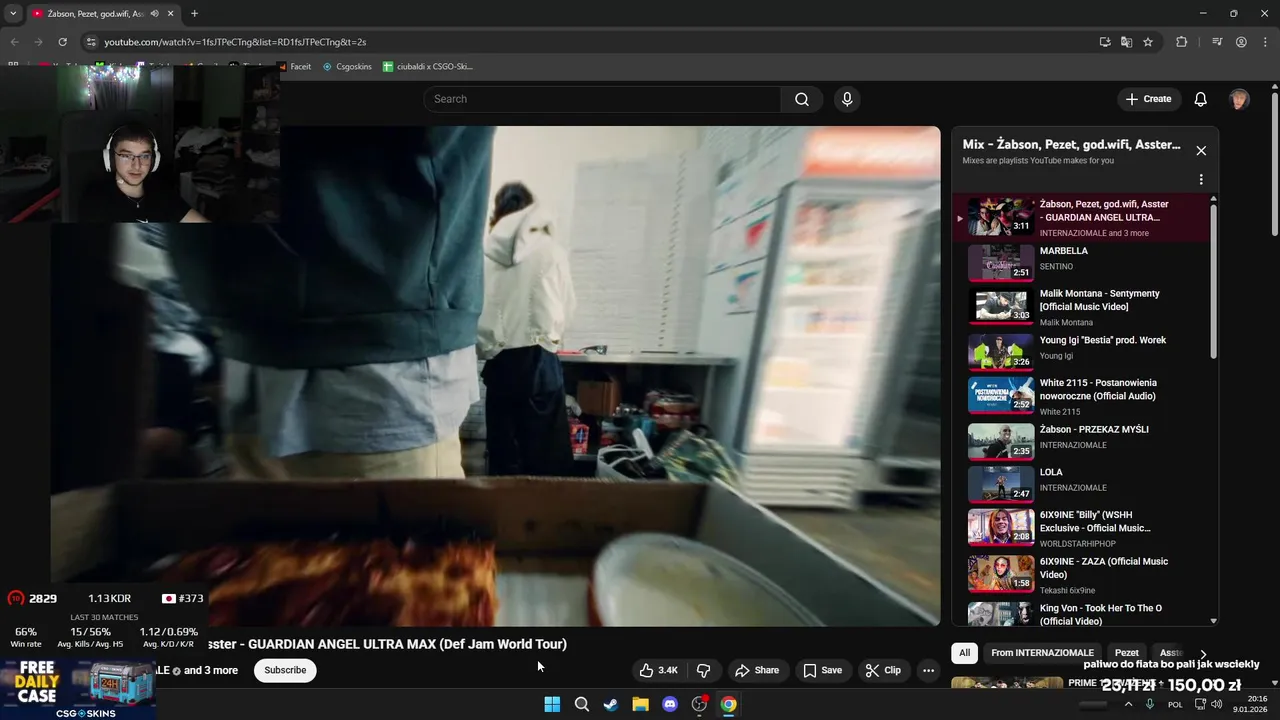
Task: Open POL language input switcher
Action: 1175,704
